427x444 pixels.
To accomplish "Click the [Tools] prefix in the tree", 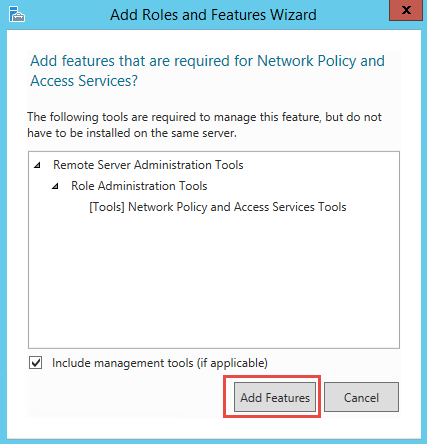I will pyautogui.click(x=107, y=207).
